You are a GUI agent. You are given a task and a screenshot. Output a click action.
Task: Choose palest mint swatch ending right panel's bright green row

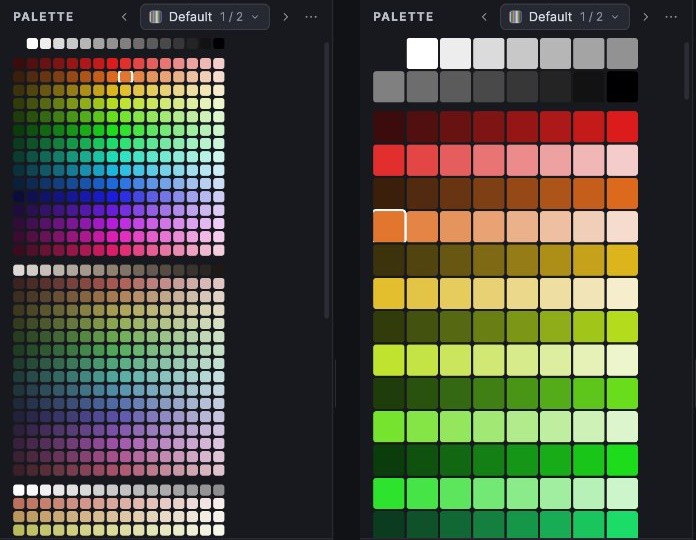point(622,493)
